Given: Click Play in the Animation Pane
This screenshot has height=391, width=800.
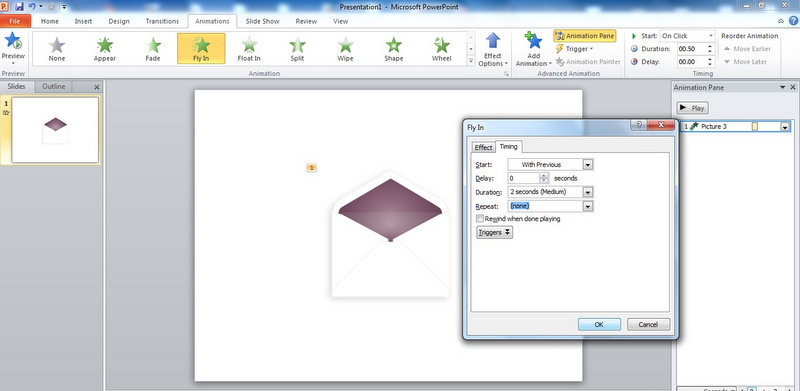Looking at the screenshot, I should [692, 108].
